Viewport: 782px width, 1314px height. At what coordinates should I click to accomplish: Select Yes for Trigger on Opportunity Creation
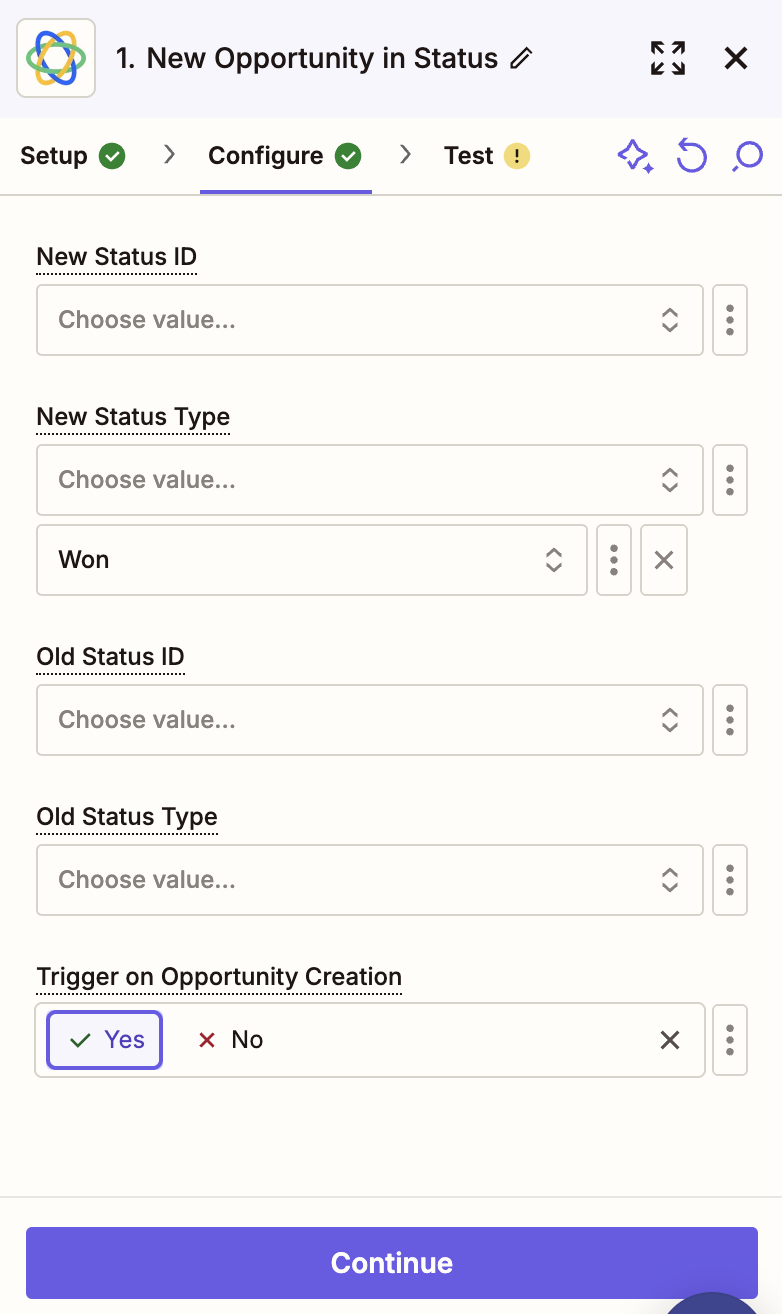click(x=105, y=1040)
